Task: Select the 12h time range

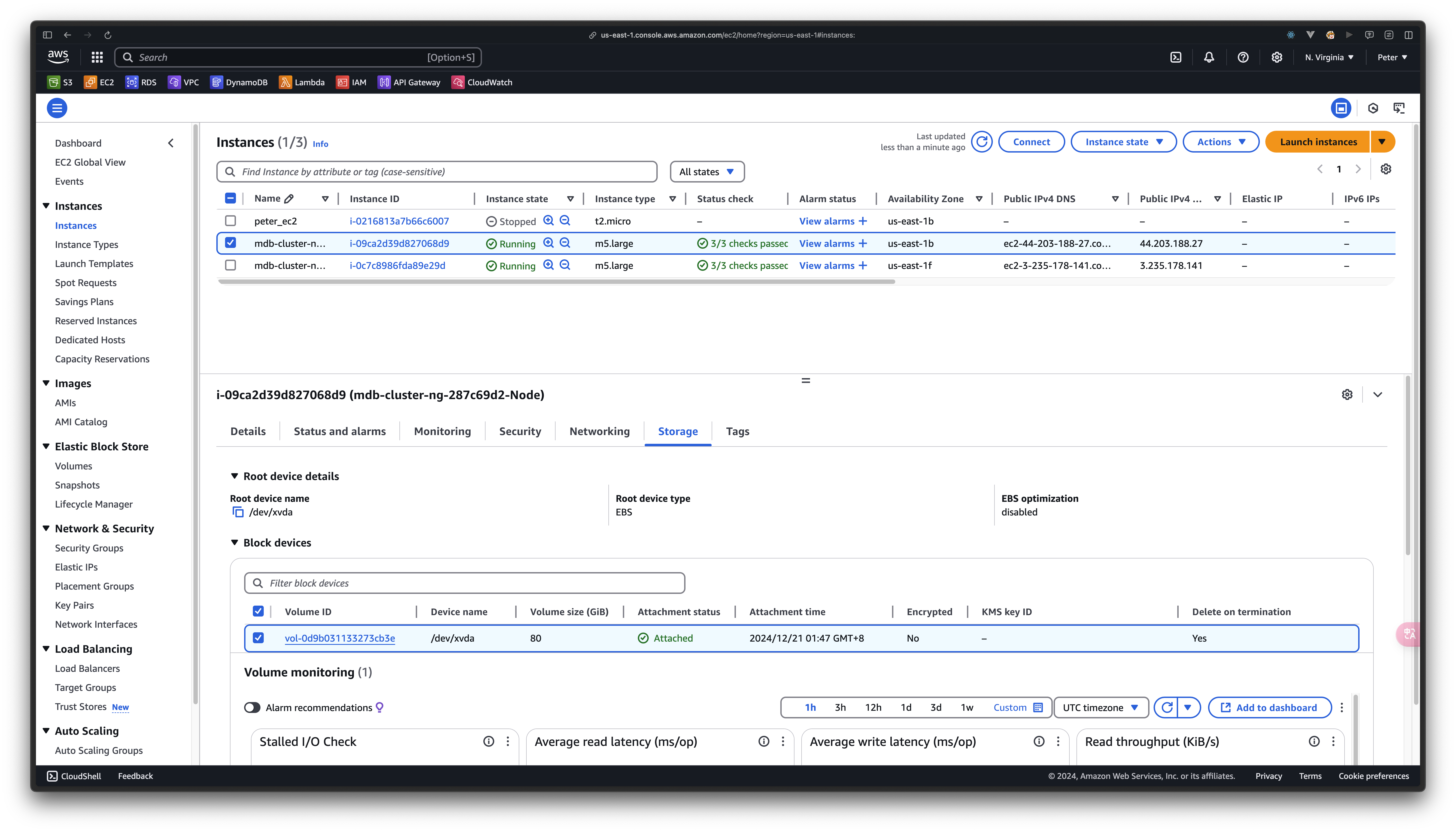Action: tap(873, 707)
